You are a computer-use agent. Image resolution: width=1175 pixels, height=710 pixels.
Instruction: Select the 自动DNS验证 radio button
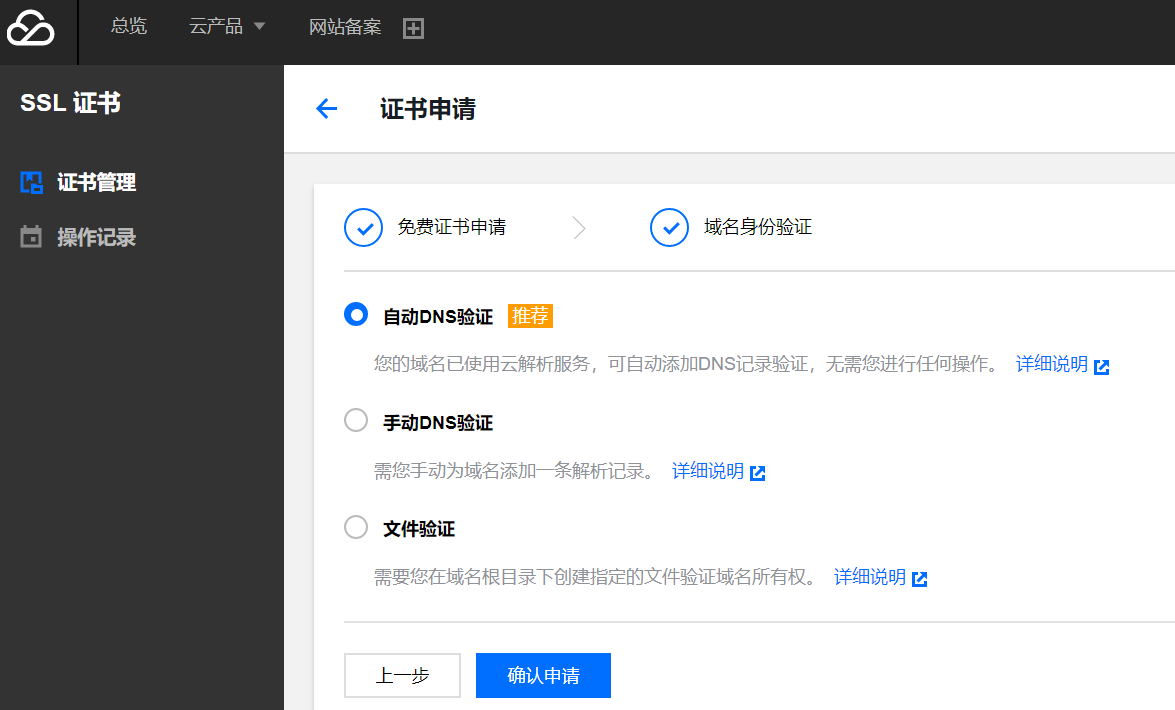pyautogui.click(x=356, y=314)
